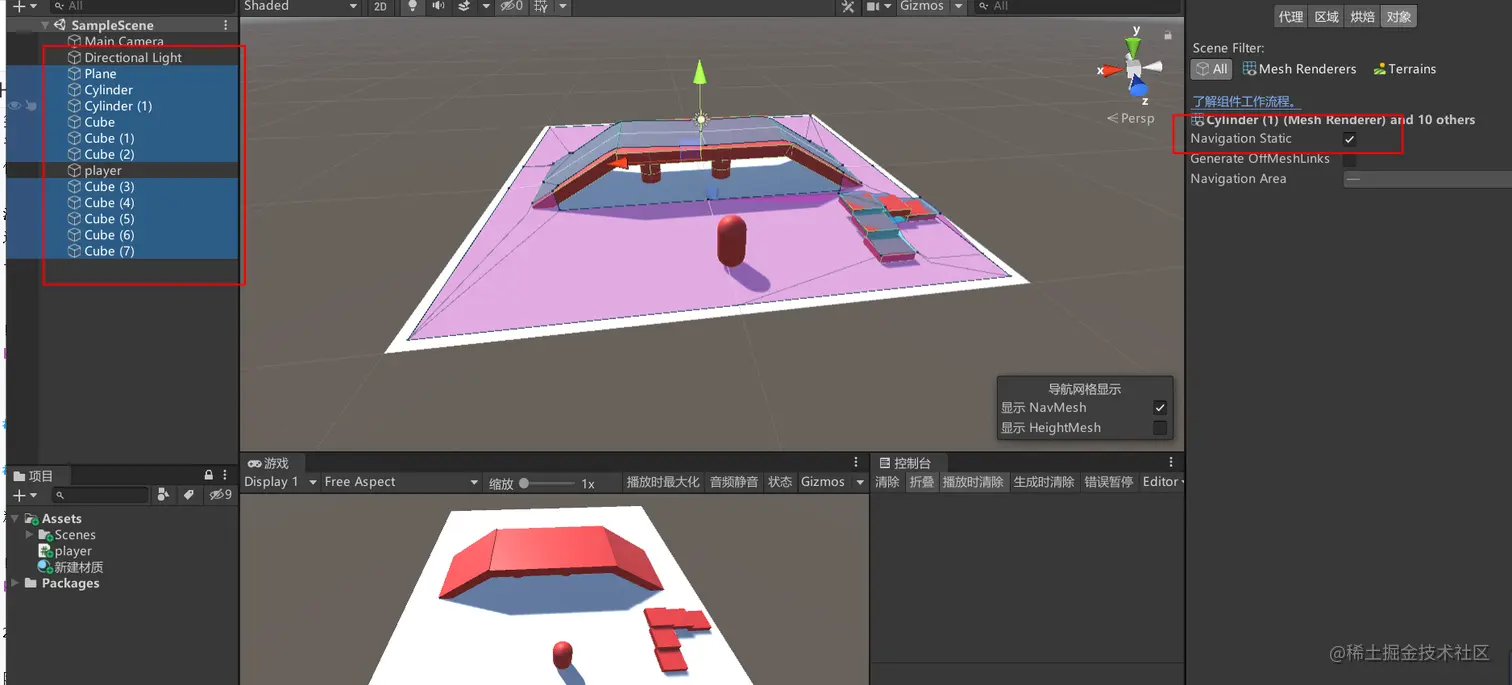Open grid settings dropdown arrow
1512x685 pixels.
(x=563, y=7)
